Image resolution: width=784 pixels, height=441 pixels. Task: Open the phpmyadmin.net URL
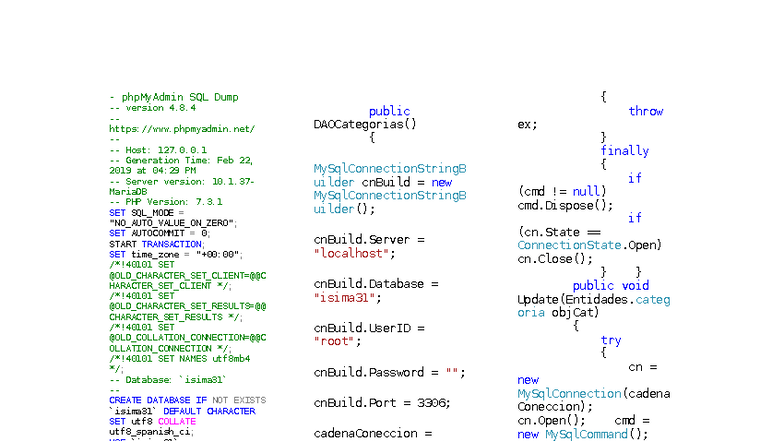181,129
